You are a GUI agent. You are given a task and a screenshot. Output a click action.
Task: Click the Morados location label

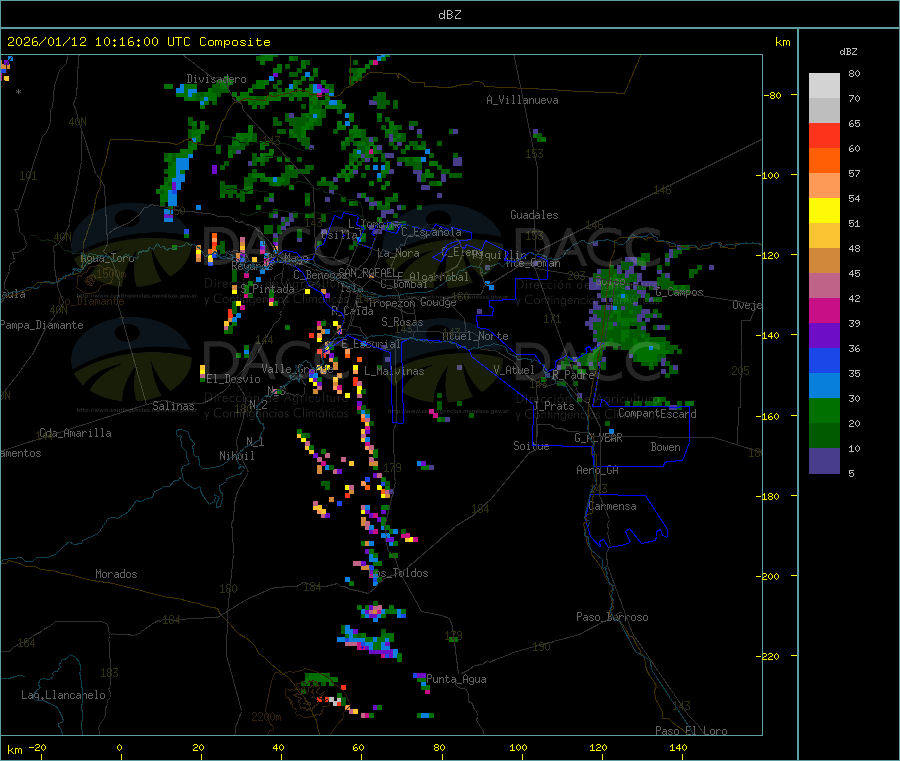[116, 574]
